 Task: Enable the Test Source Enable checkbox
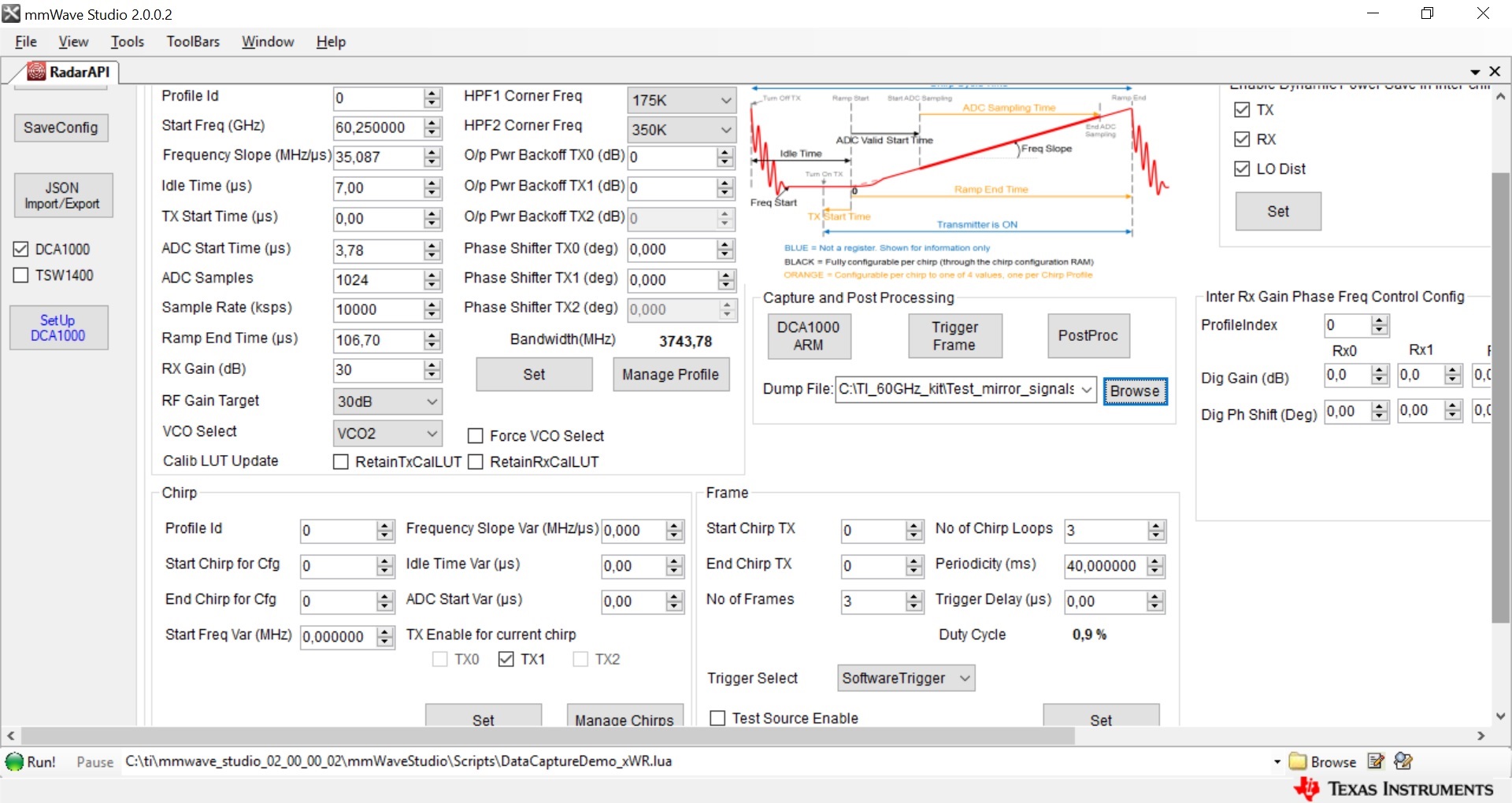(717, 718)
